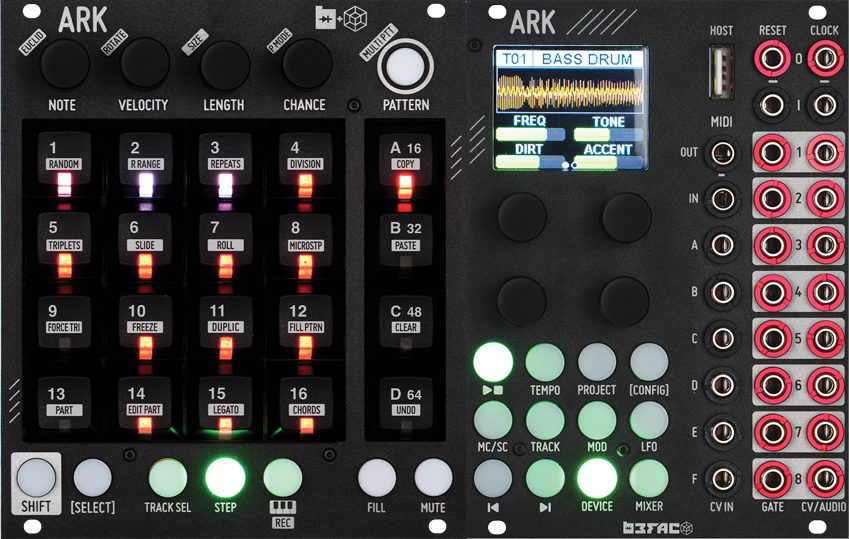This screenshot has height=539, width=850.
Task: Click the CV IN jack A
Action: click(x=722, y=246)
